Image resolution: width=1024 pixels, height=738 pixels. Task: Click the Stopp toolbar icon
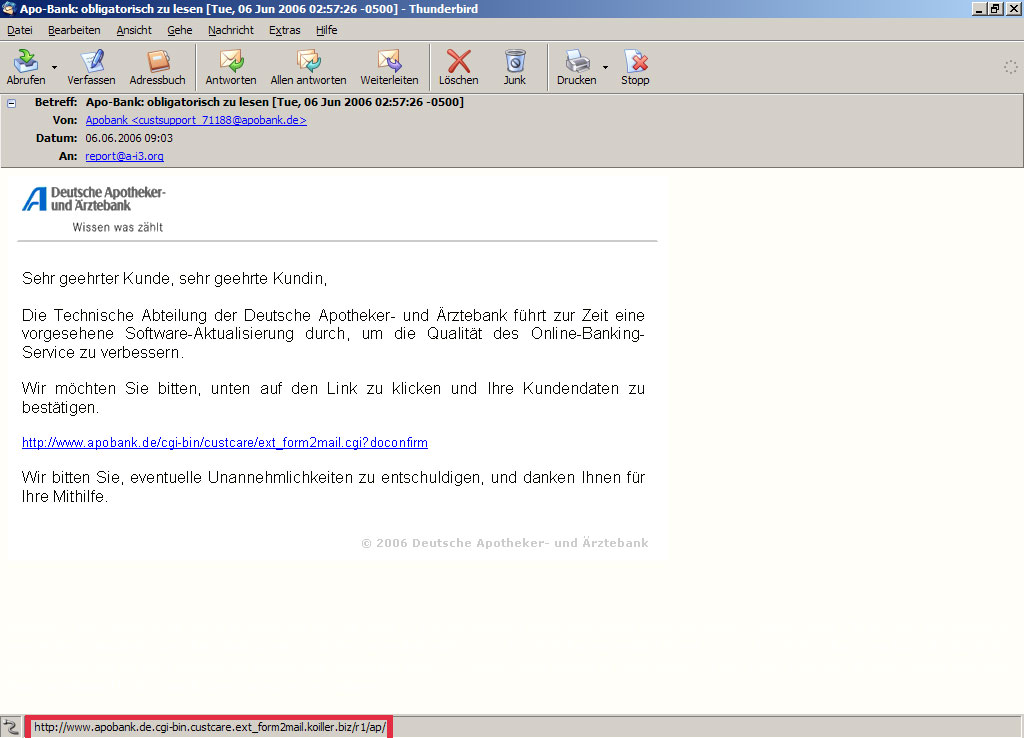635,61
